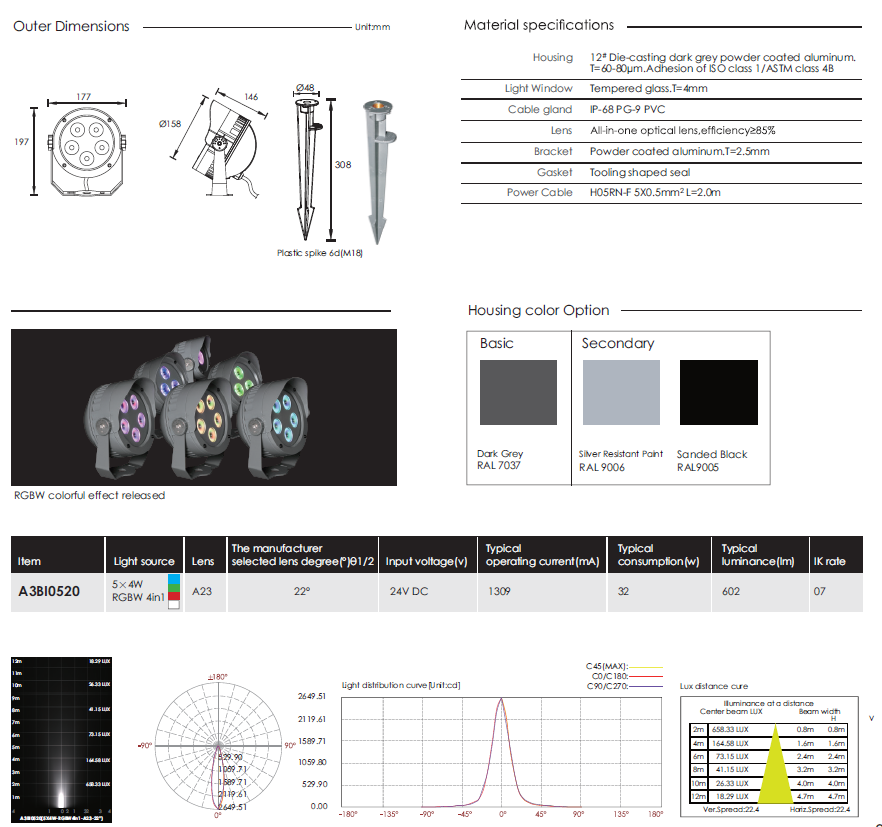Viewport: 882px width, 827px height.
Task: Click the grey rendered spike image
Action: [377, 165]
